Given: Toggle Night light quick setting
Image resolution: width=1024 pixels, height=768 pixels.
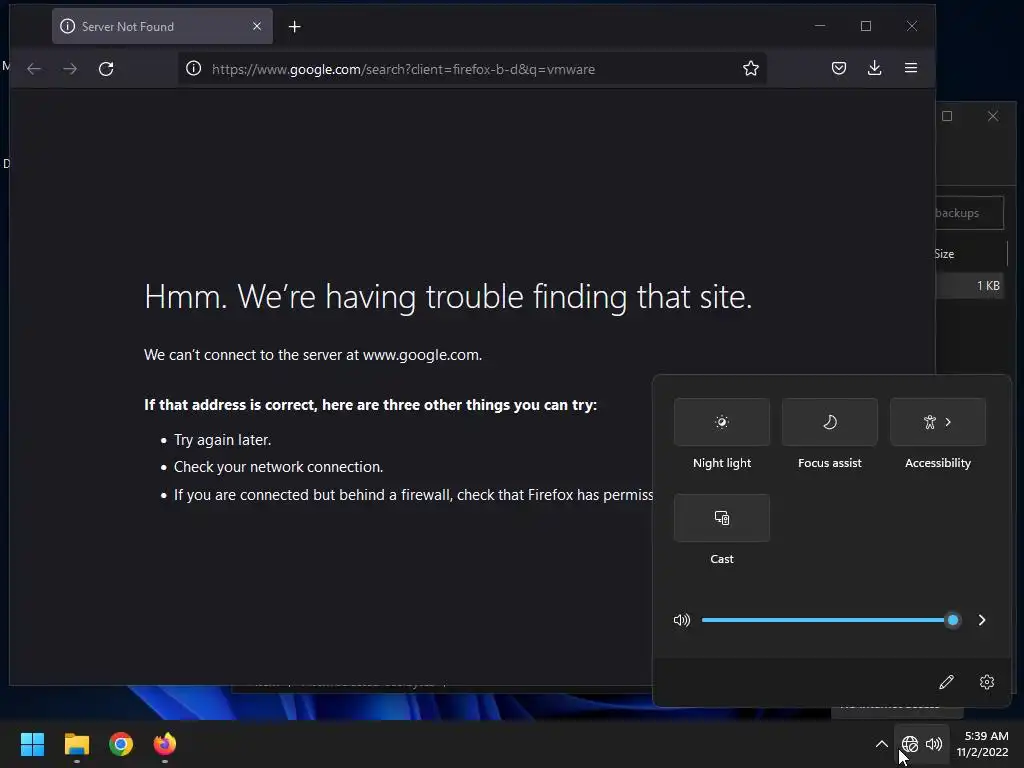Looking at the screenshot, I should click(x=722, y=422).
